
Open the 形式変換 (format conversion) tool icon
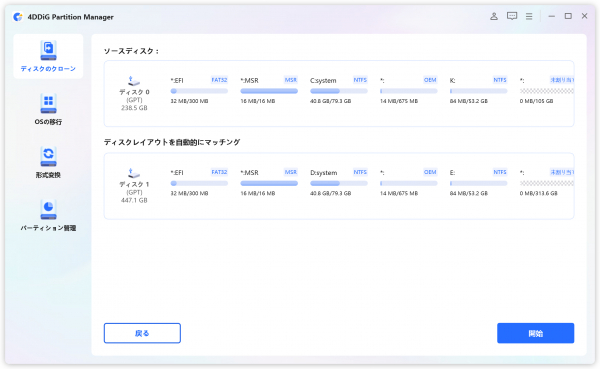[x=48, y=157]
